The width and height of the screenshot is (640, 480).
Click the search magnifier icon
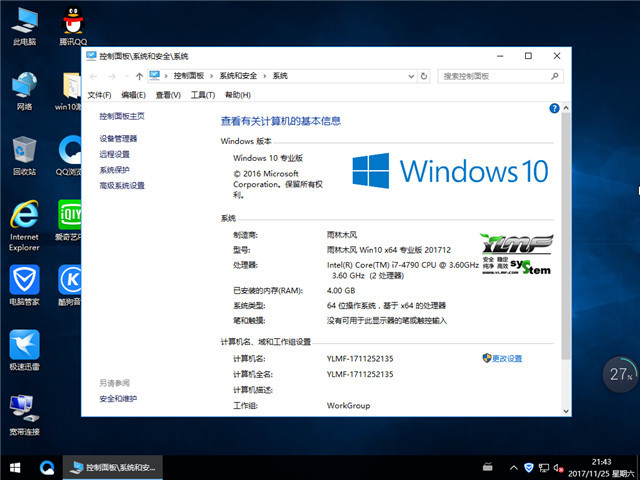click(x=555, y=76)
